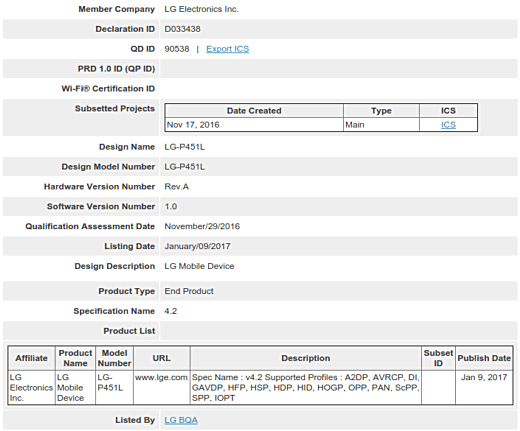Select the Software Version value 1.0

(x=171, y=207)
